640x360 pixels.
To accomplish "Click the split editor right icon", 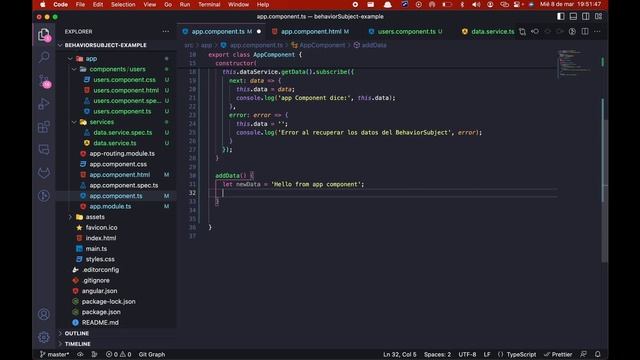I will point(585,31).
